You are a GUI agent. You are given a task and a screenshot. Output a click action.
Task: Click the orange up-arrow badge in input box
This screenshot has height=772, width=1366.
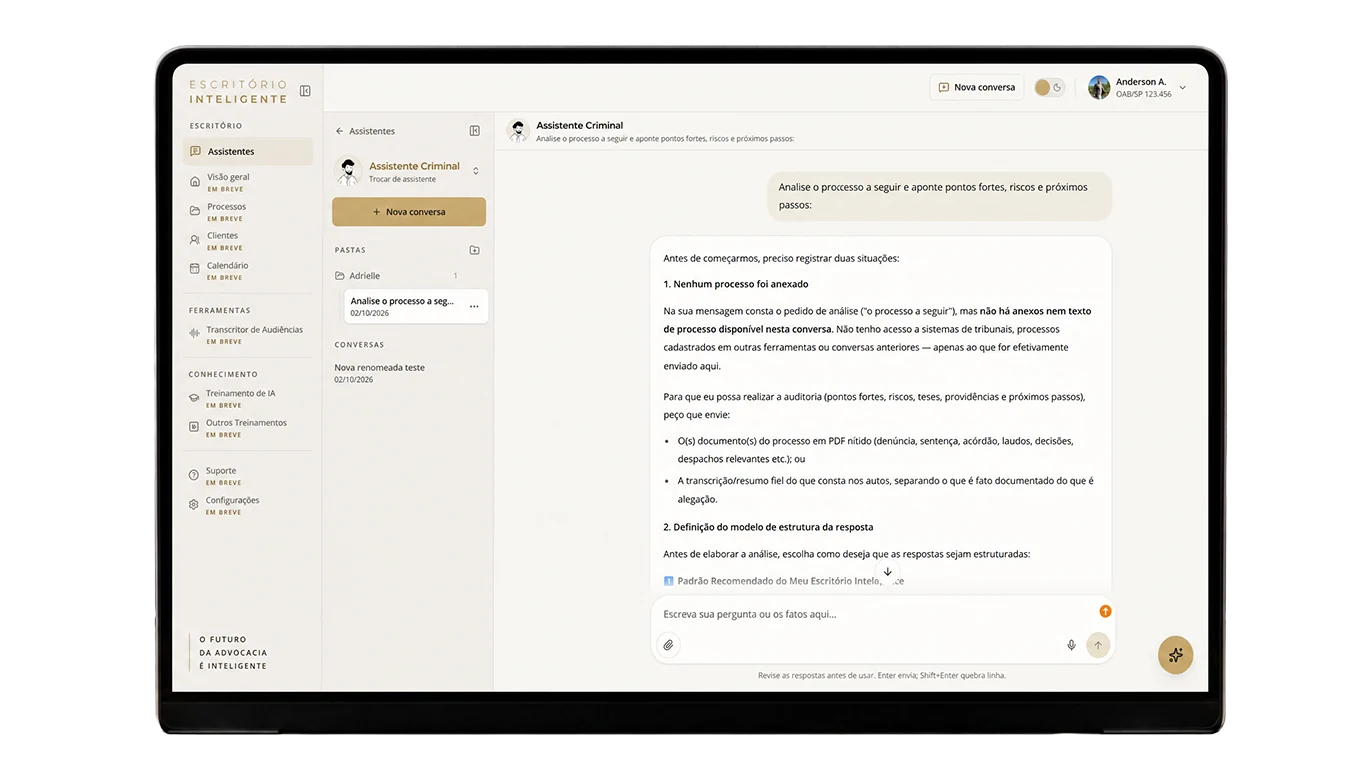click(1105, 611)
